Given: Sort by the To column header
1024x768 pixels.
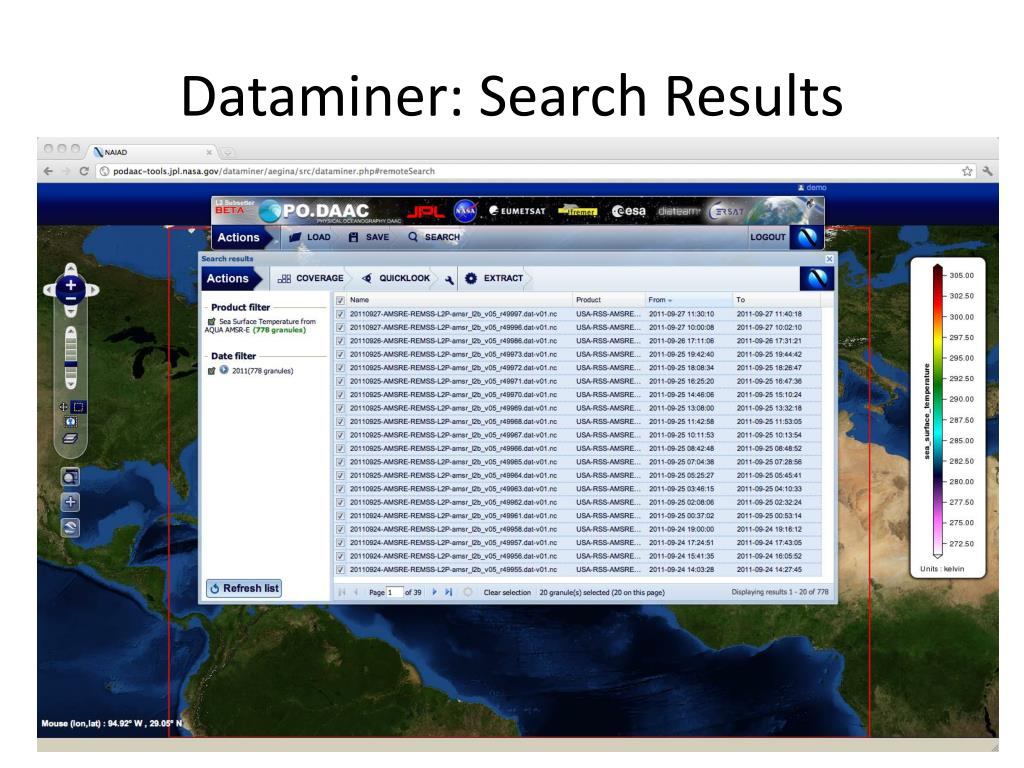Looking at the screenshot, I should click(x=777, y=300).
